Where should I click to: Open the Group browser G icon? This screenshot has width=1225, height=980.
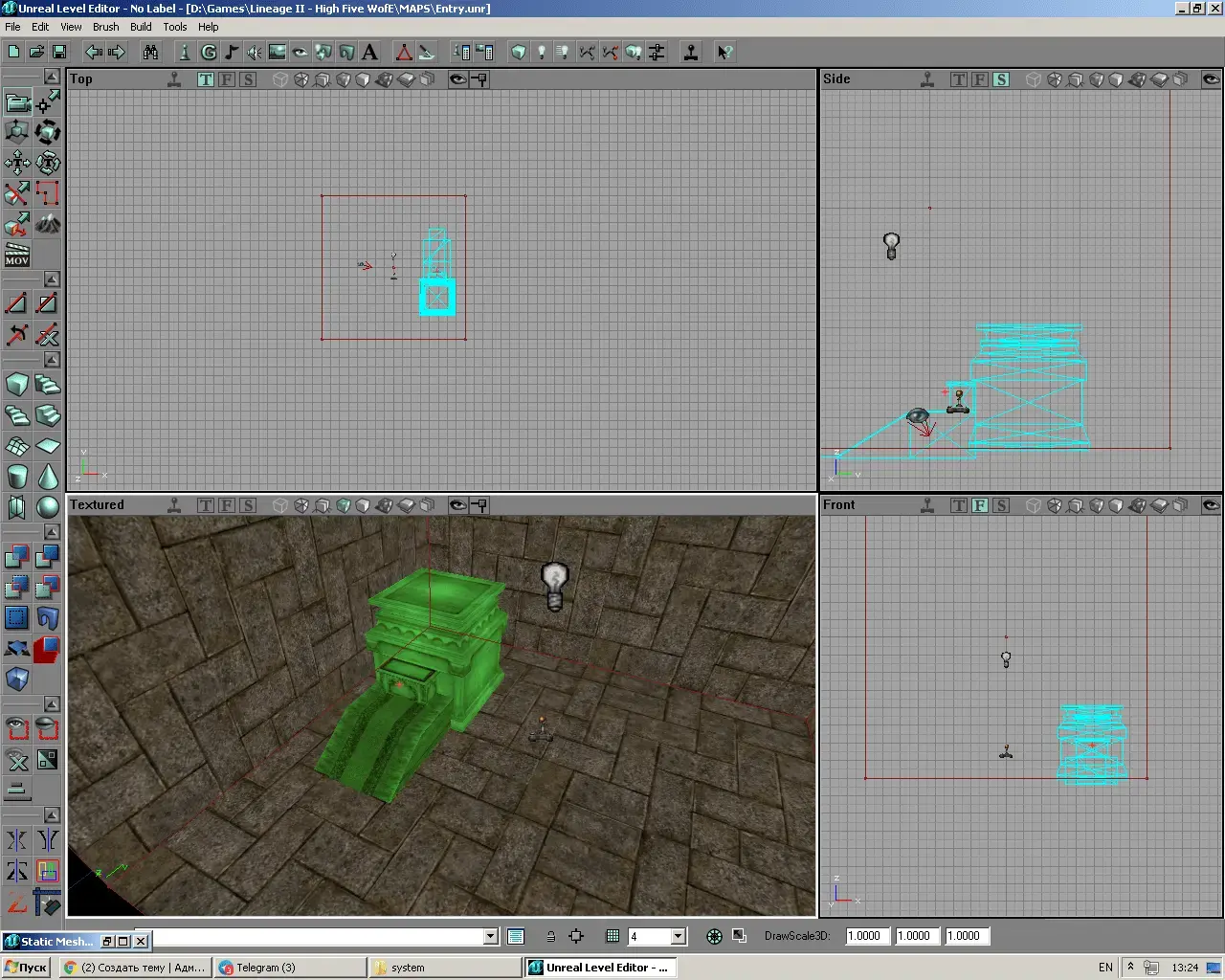(208, 53)
